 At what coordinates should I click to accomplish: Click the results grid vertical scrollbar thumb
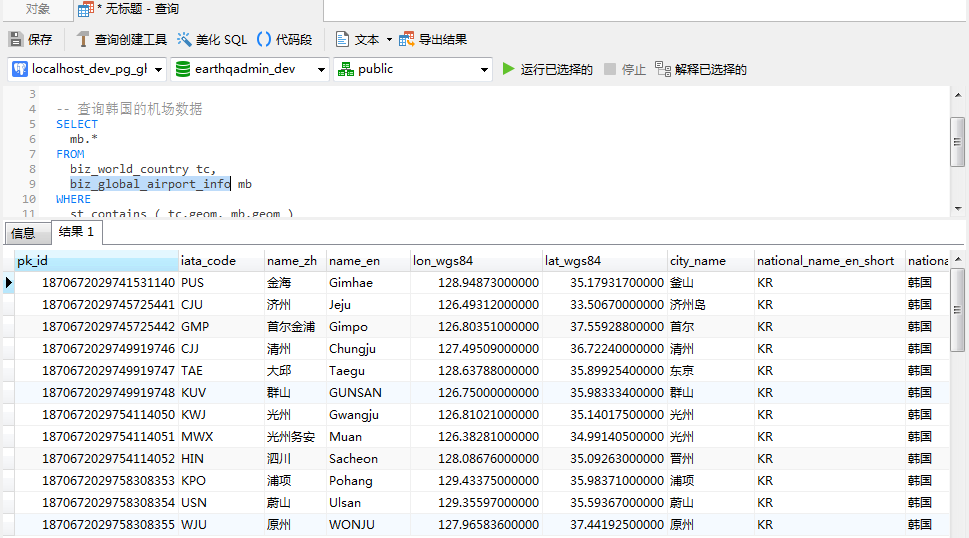click(x=957, y=309)
